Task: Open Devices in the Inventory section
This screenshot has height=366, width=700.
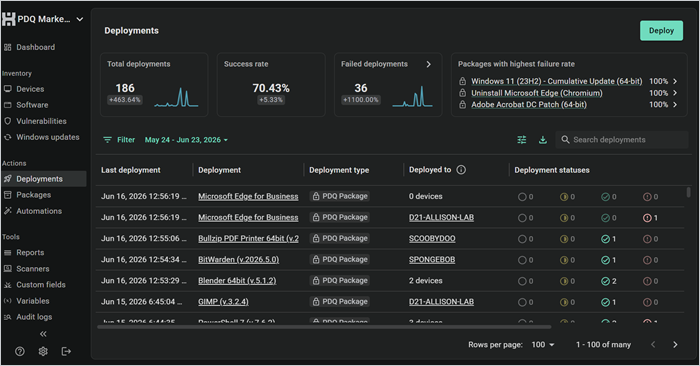Action: coord(30,89)
